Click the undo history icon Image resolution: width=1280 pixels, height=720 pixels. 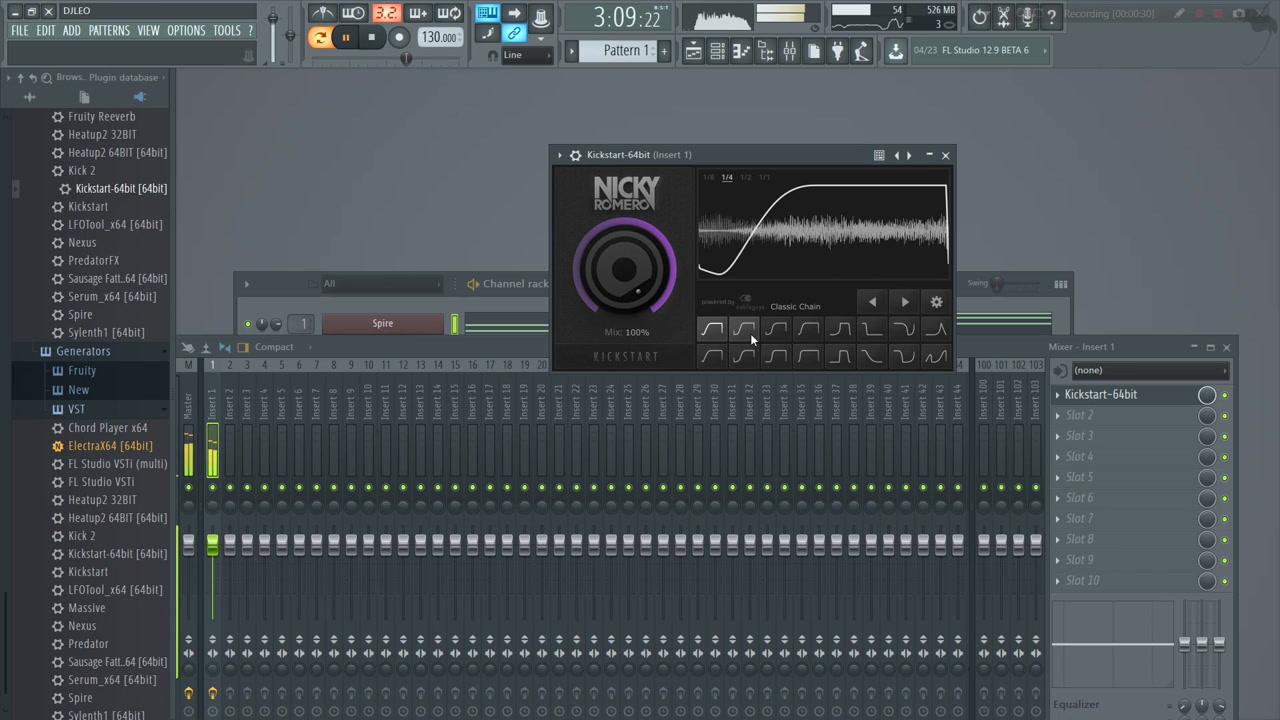[979, 16]
